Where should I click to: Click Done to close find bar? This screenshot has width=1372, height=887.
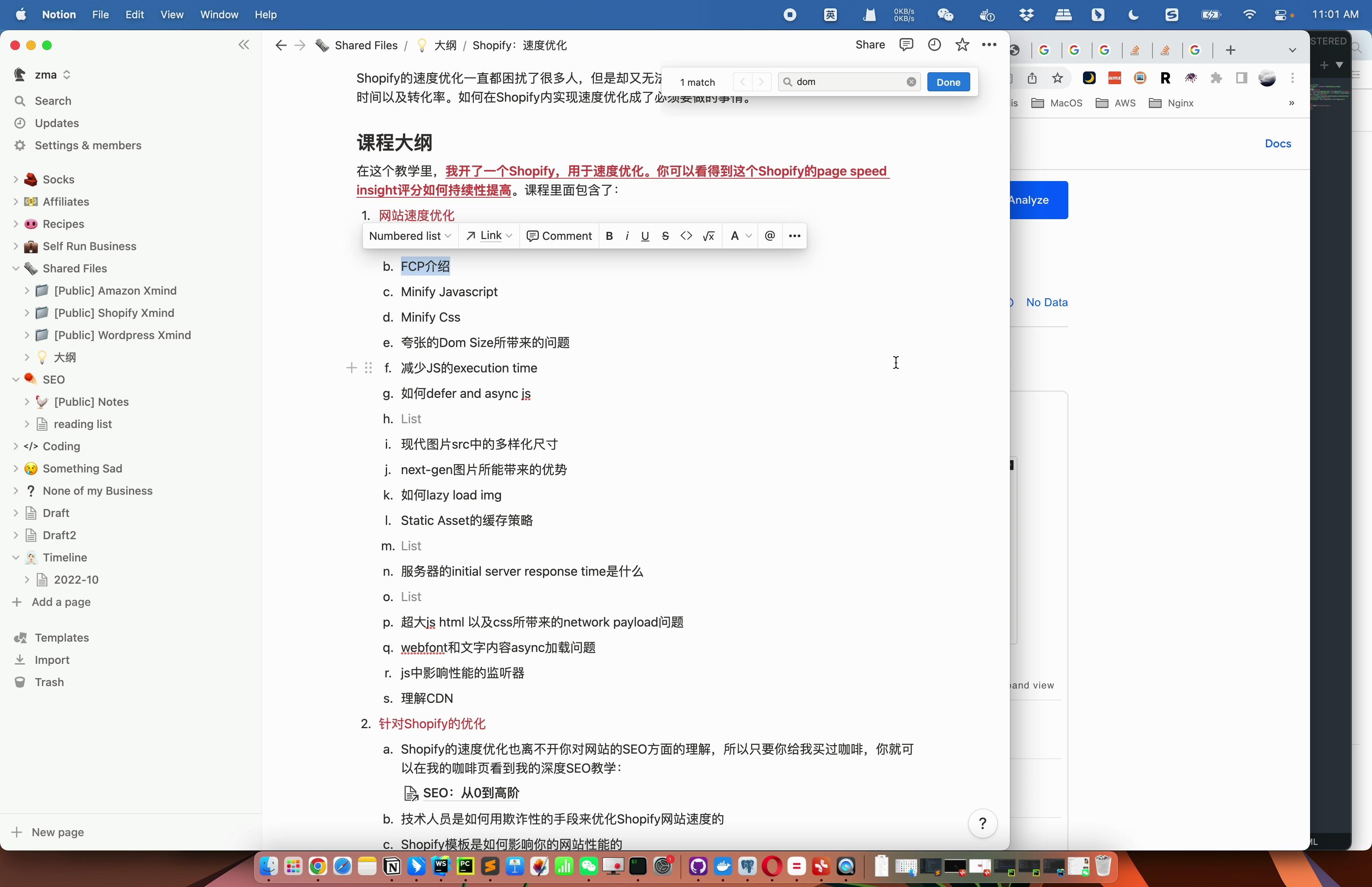pos(948,82)
